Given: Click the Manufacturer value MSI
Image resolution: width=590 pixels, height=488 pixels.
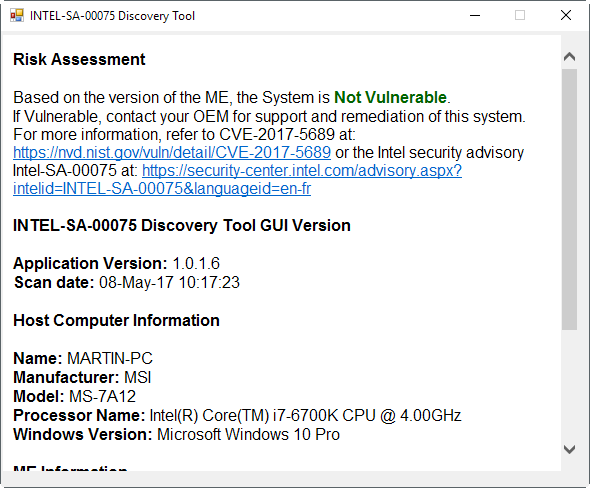Looking at the screenshot, I should (138, 377).
